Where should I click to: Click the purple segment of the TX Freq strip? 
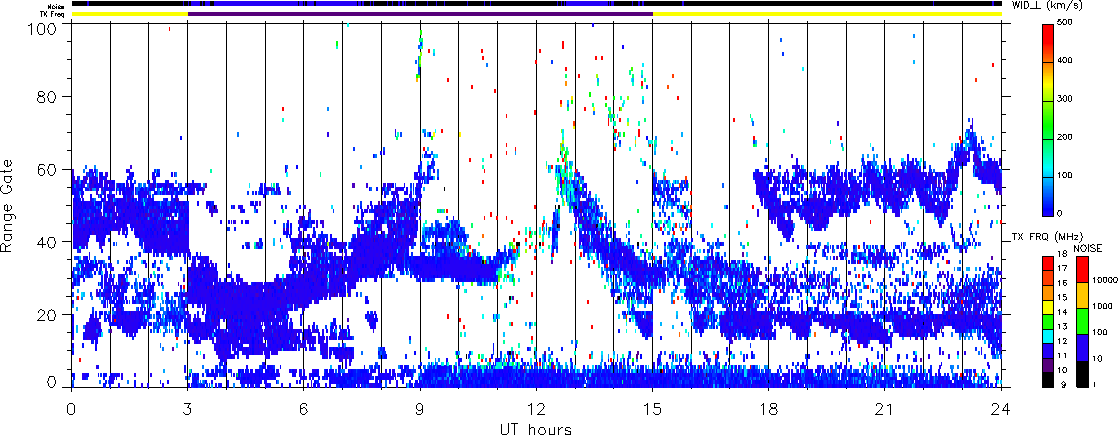point(420,13)
